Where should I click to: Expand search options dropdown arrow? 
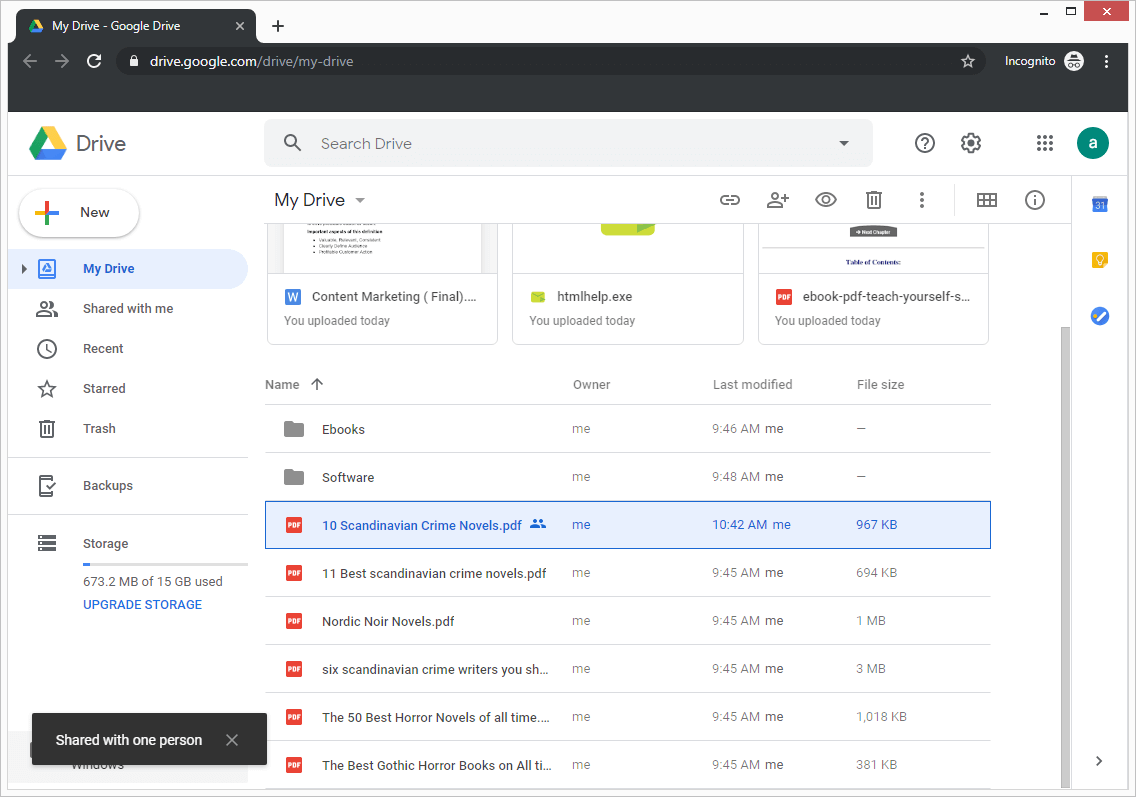(843, 143)
